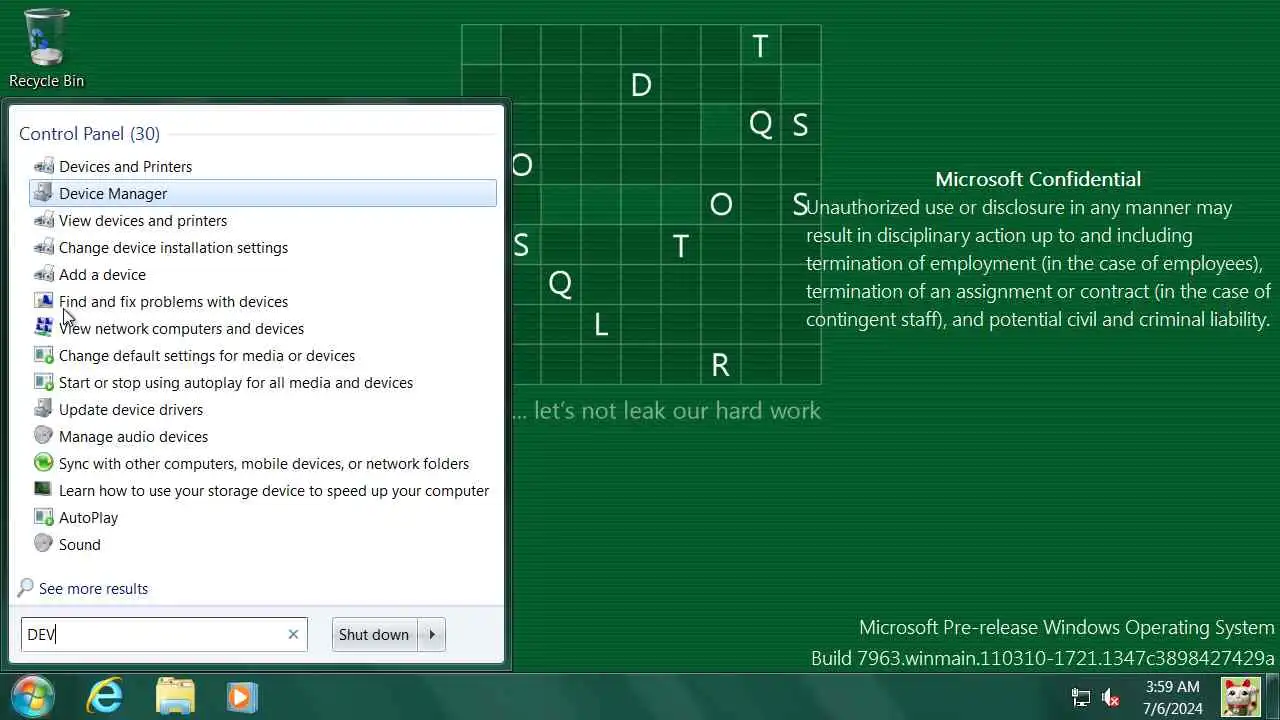The height and width of the screenshot is (720, 1280).
Task: Click the Add a device icon
Action: 43,274
